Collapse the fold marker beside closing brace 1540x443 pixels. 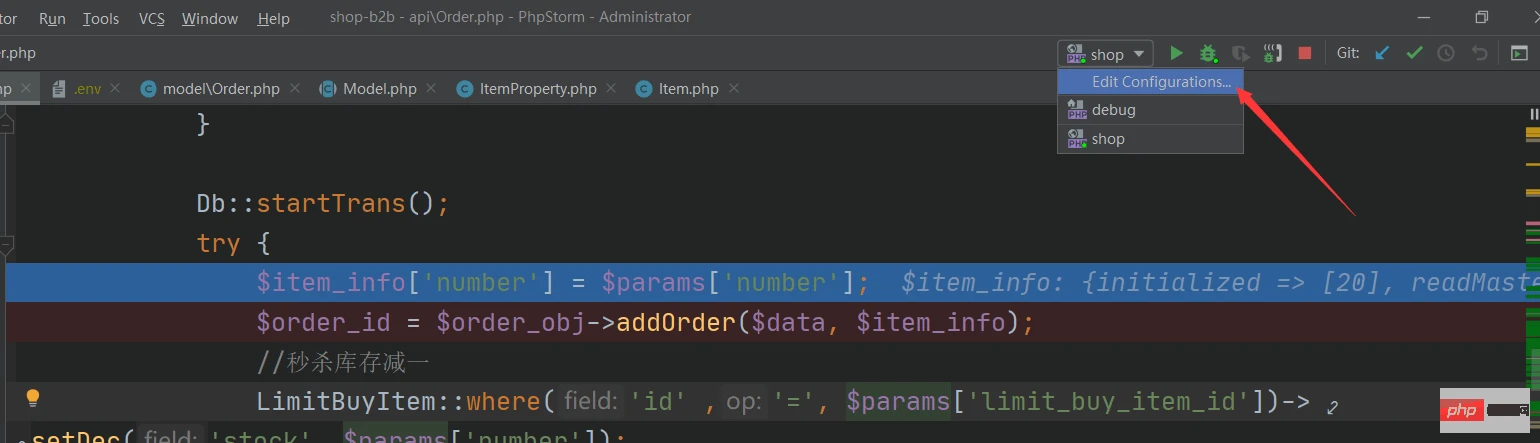(6, 124)
